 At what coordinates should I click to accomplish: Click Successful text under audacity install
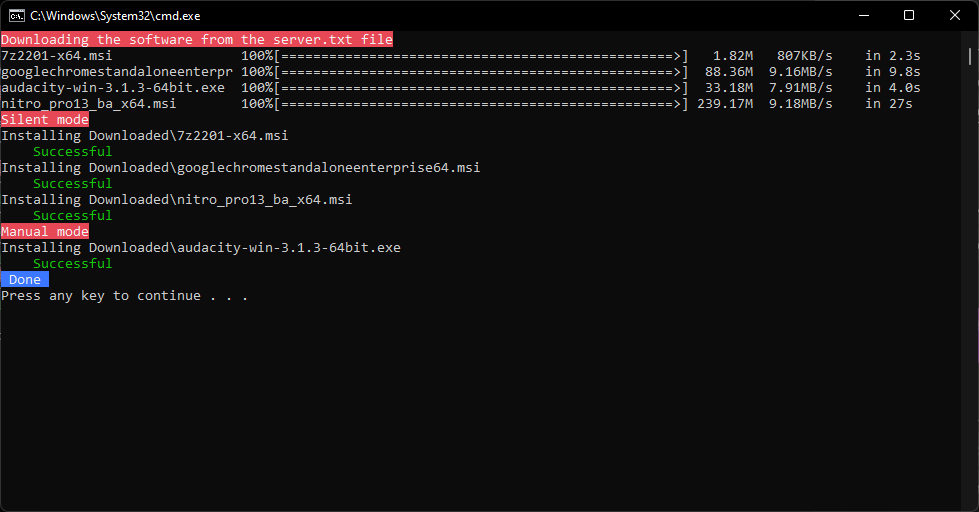coord(72,263)
